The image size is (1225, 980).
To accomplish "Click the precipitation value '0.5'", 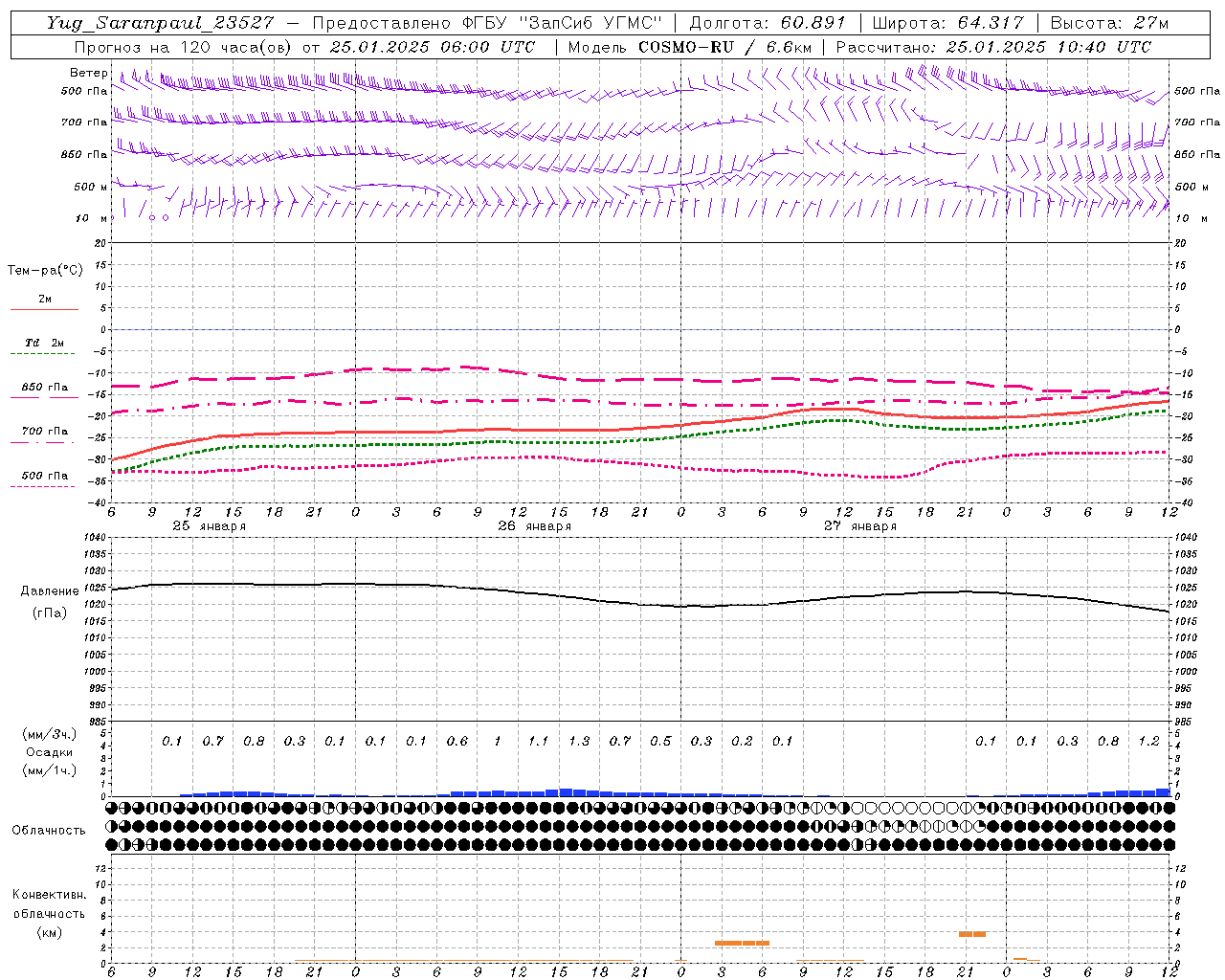I will coord(660,742).
